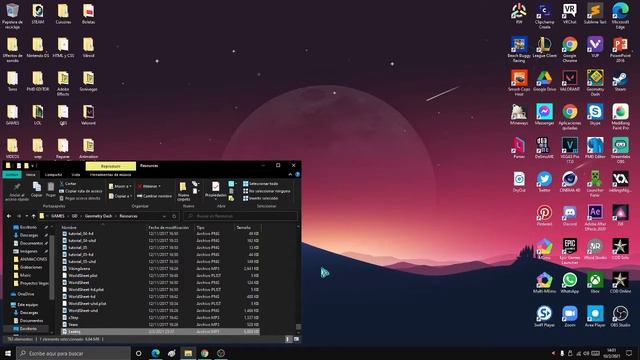Open the Sublime Text desktop shortcut
The width and height of the screenshot is (640, 360).
[595, 14]
